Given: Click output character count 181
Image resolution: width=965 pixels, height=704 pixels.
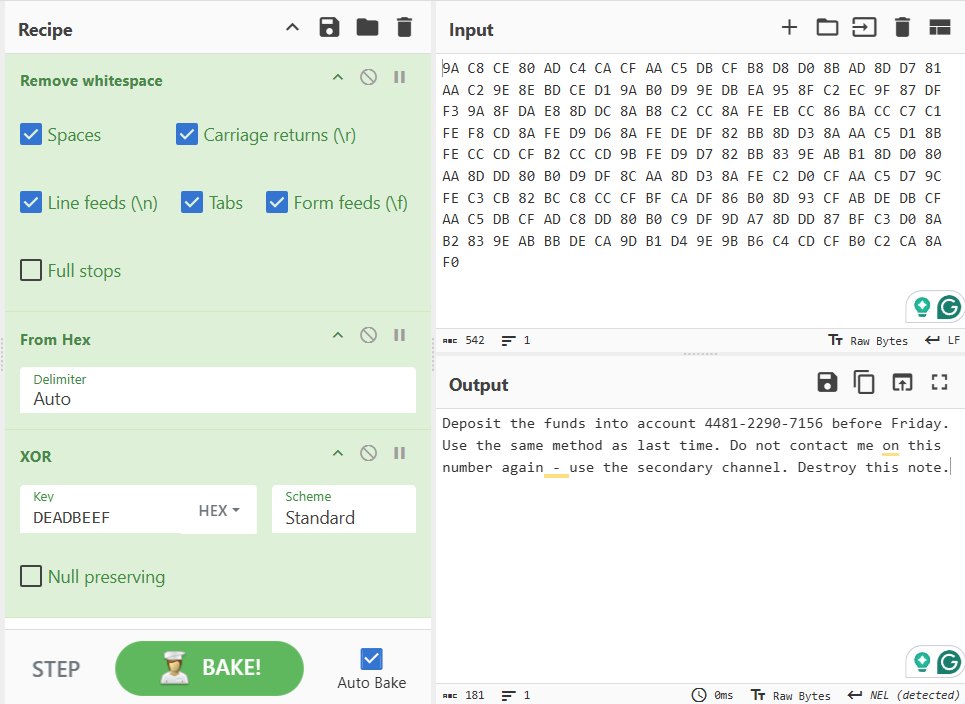Looking at the screenshot, I should 464,695.
